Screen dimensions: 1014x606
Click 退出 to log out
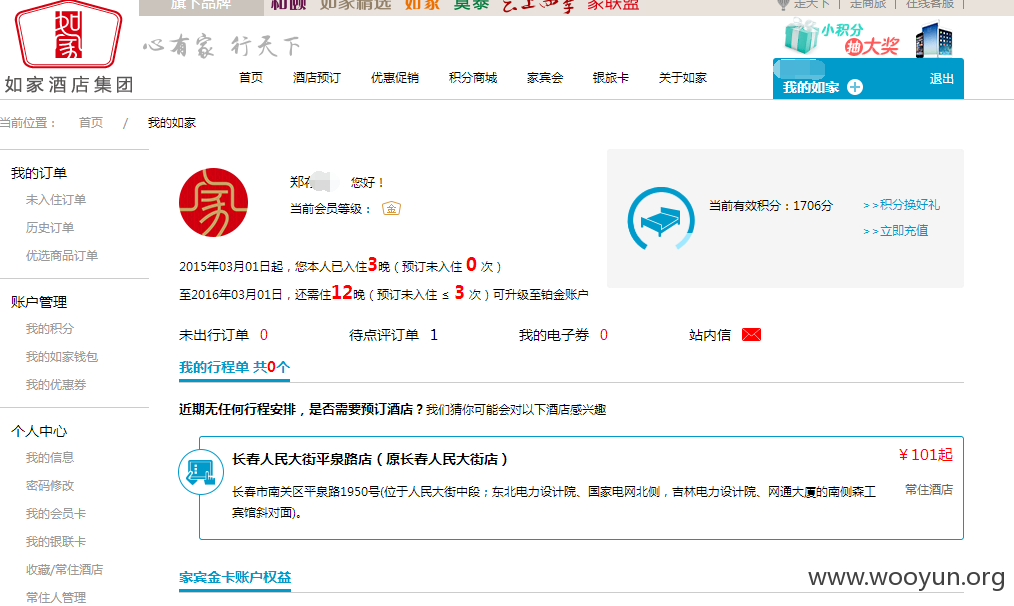[942, 79]
